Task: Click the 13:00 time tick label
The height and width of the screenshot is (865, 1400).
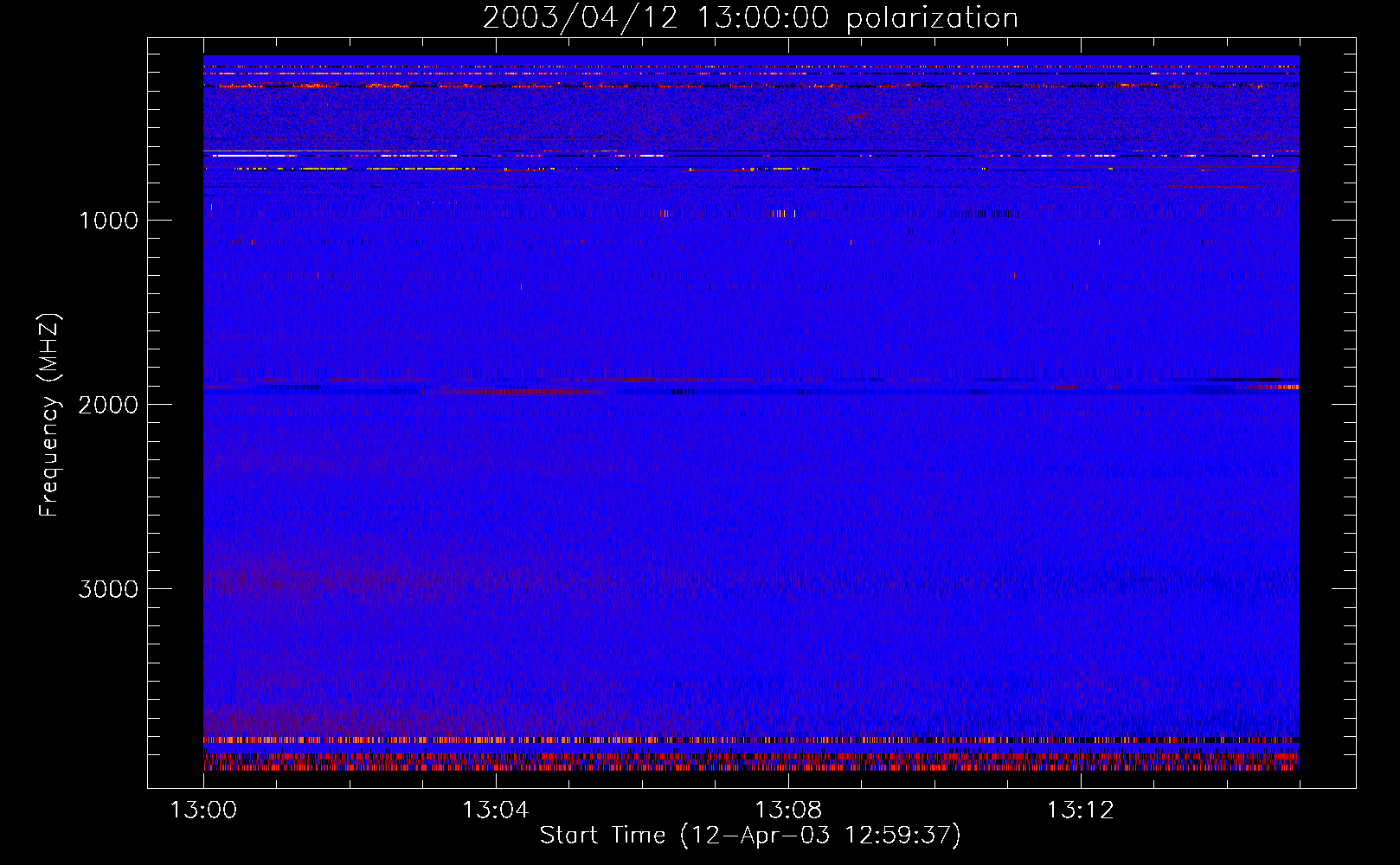Action: pyautogui.click(x=203, y=811)
